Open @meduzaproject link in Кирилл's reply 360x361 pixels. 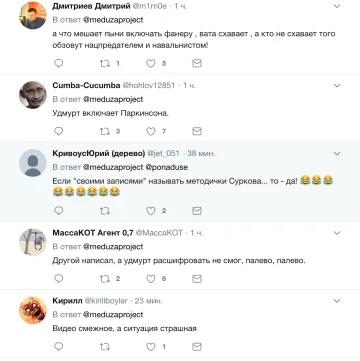click(113, 314)
